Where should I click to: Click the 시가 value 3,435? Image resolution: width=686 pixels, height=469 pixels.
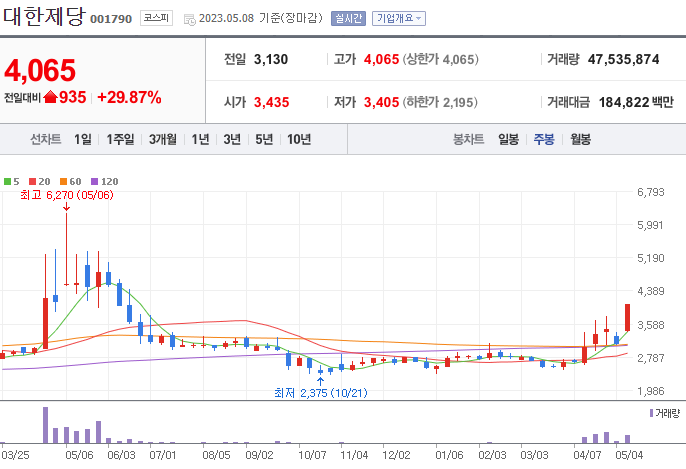click(x=271, y=102)
